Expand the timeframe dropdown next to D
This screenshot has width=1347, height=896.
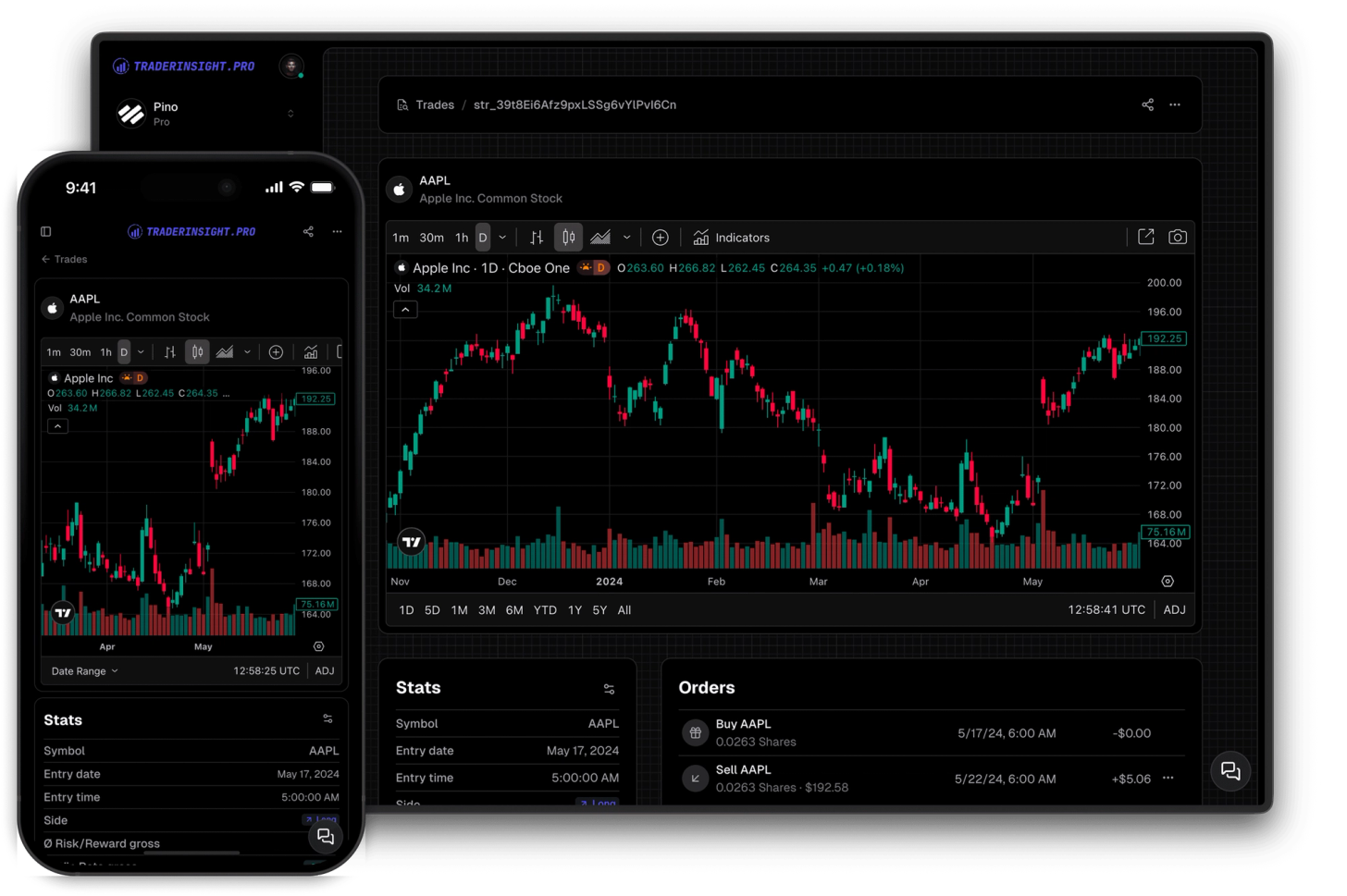tap(501, 238)
